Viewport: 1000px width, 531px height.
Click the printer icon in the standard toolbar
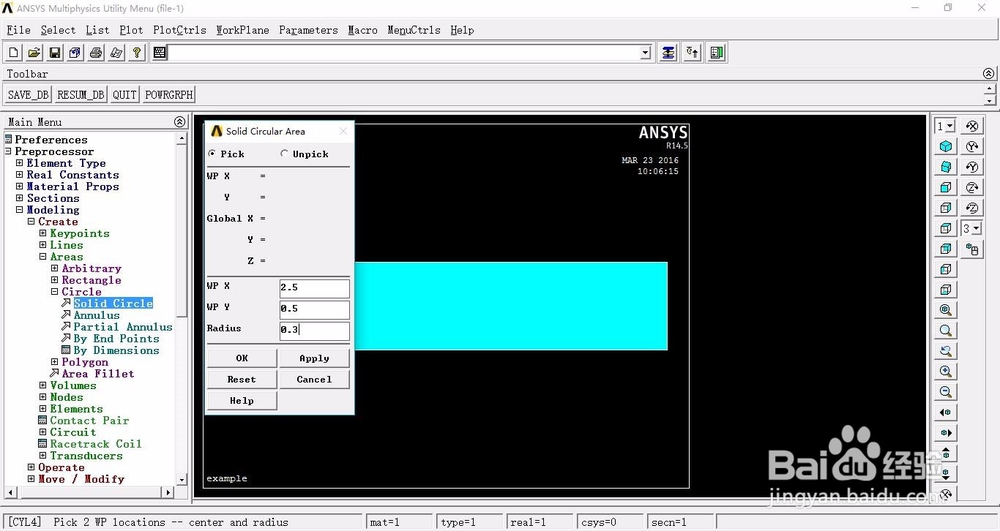[96, 53]
